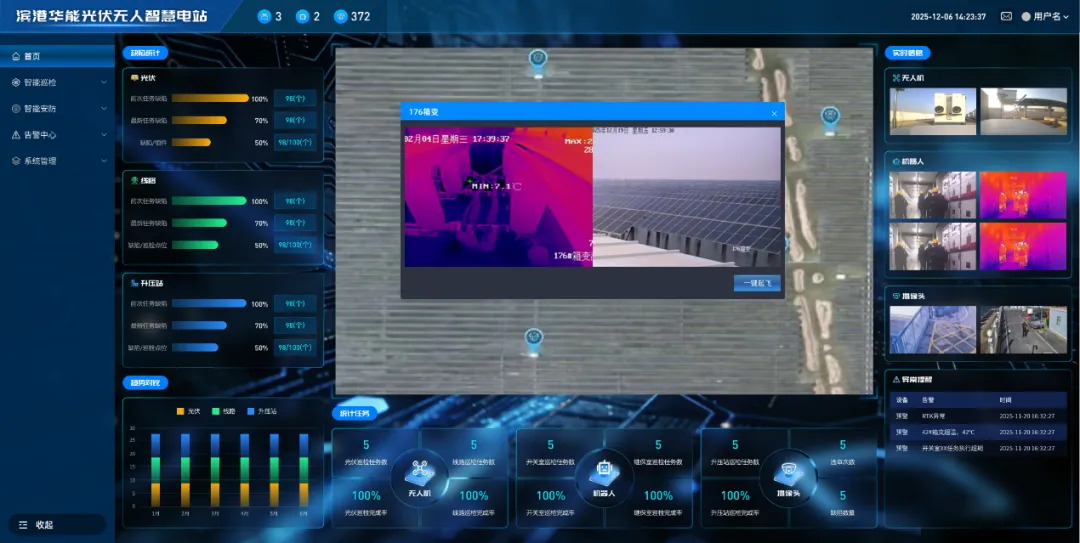
Task: Click the 98/100(个) box in 线路 50% row
Action: 295,245
